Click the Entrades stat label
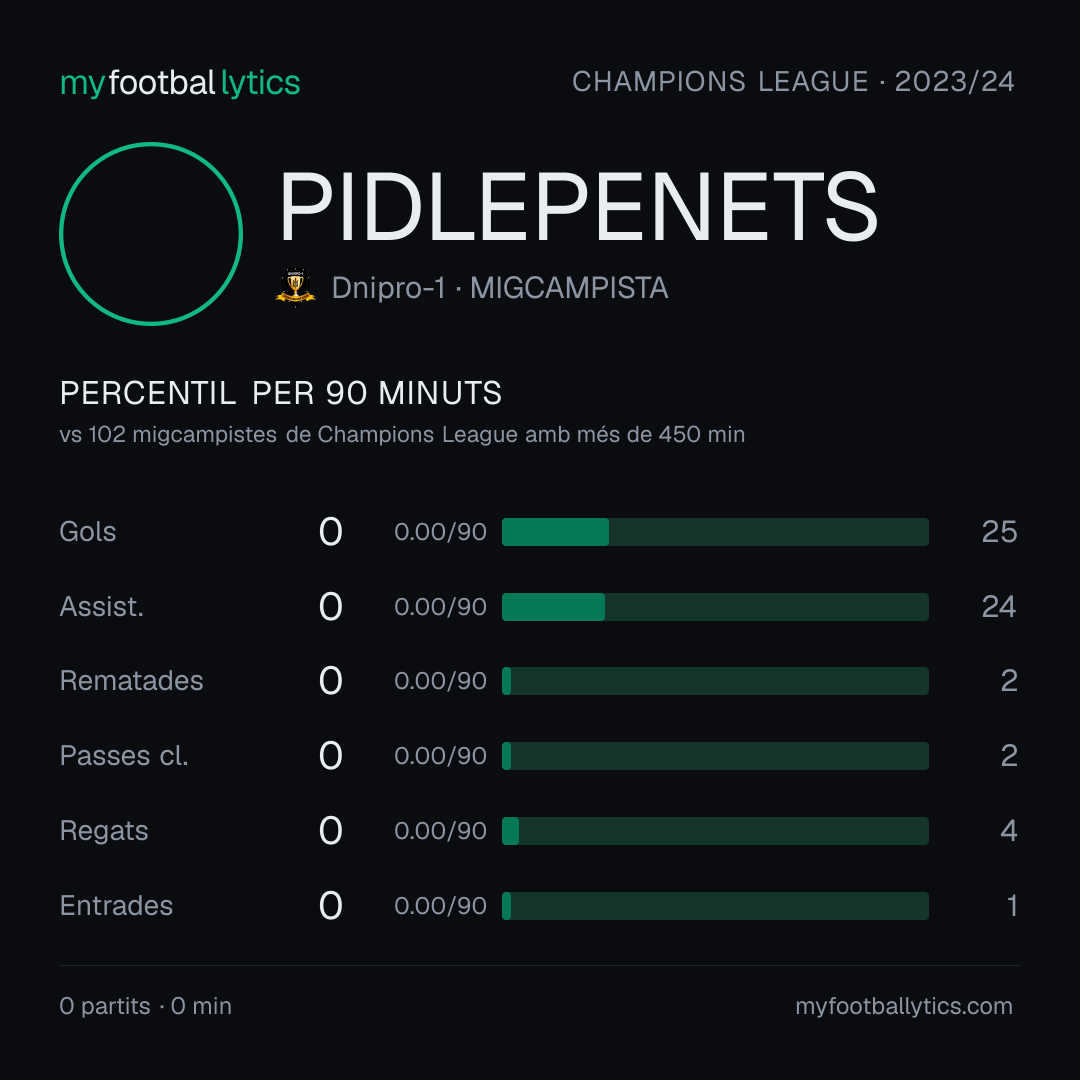 pos(116,906)
